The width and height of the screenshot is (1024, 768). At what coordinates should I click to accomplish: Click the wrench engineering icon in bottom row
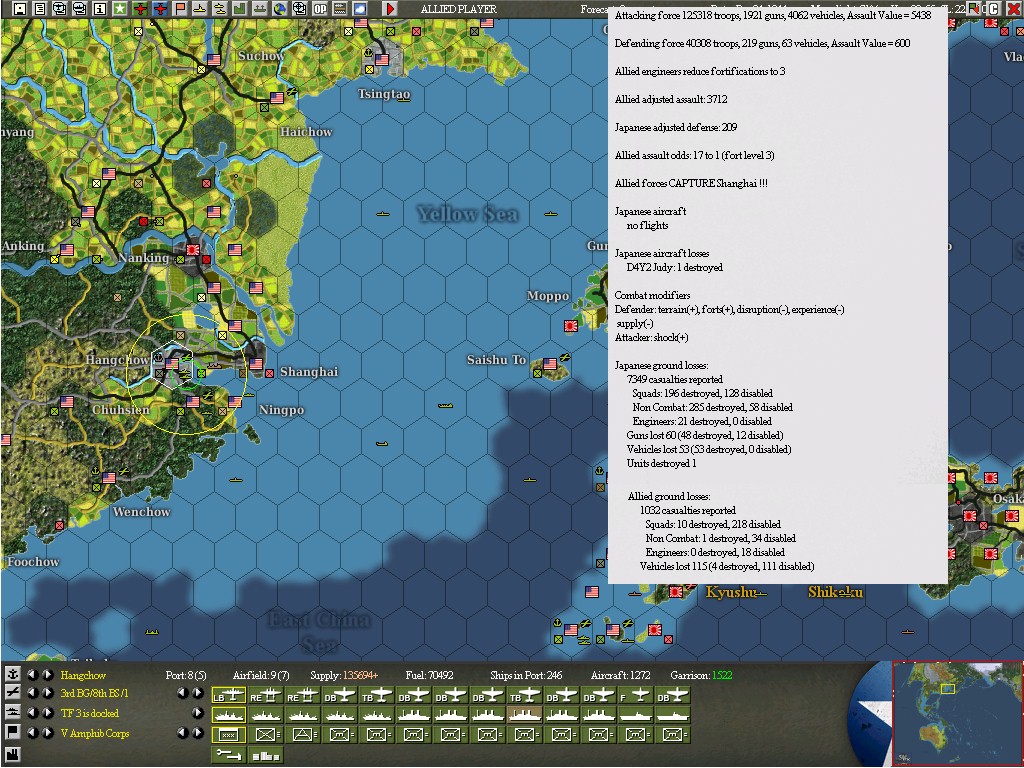point(229,755)
